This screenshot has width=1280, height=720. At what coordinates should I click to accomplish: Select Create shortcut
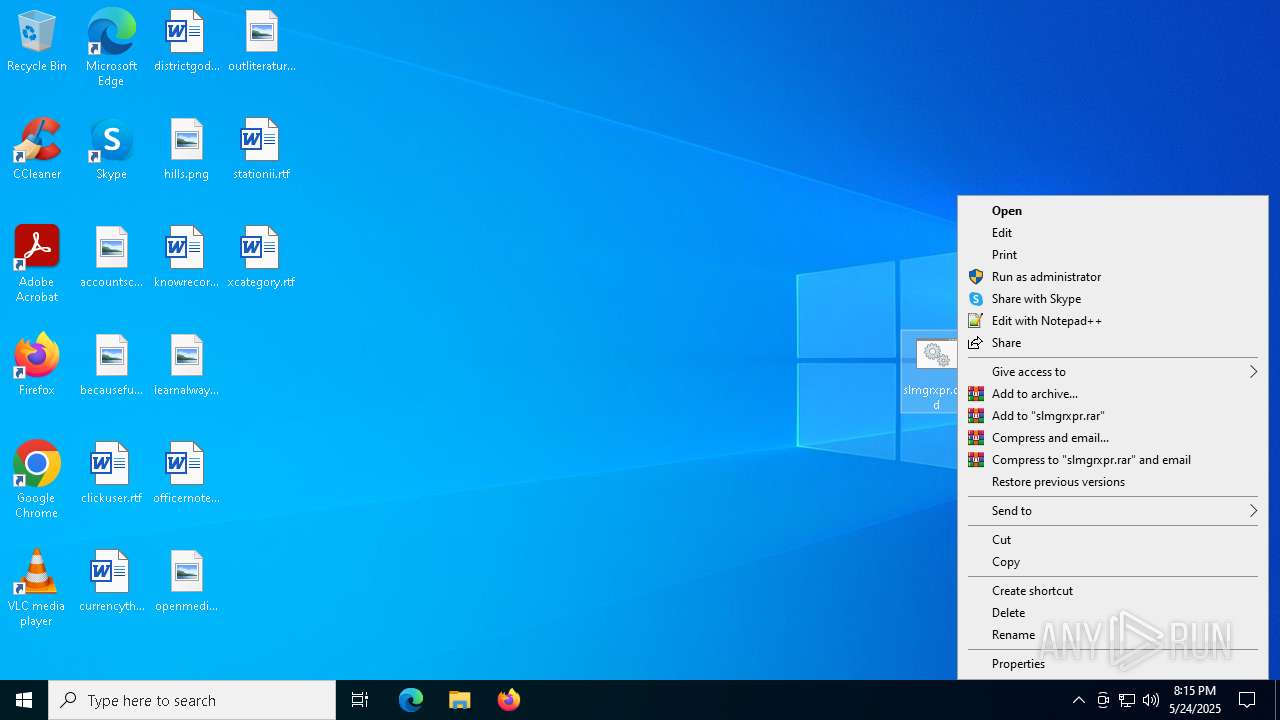point(1113,591)
